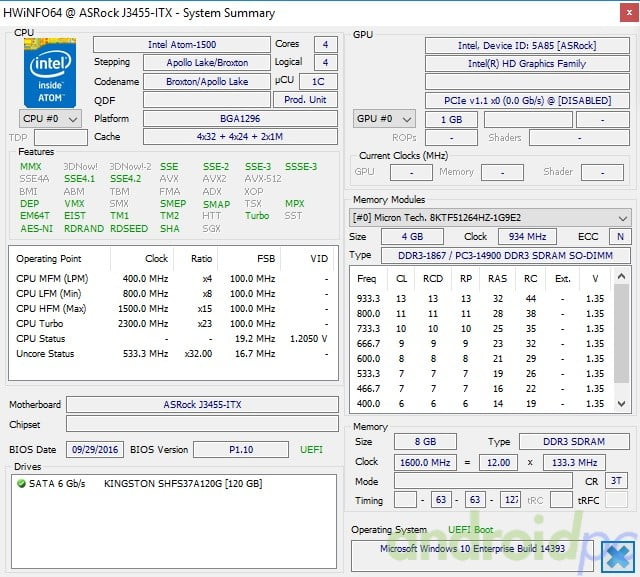Click the memory timings table scrollbar thumb

621,333
